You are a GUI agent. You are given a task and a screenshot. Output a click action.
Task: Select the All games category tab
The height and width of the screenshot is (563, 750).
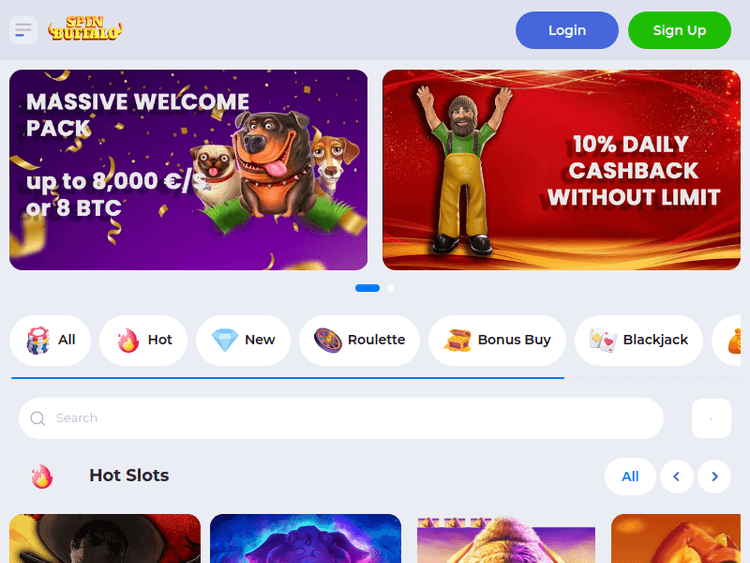[x=50, y=340]
